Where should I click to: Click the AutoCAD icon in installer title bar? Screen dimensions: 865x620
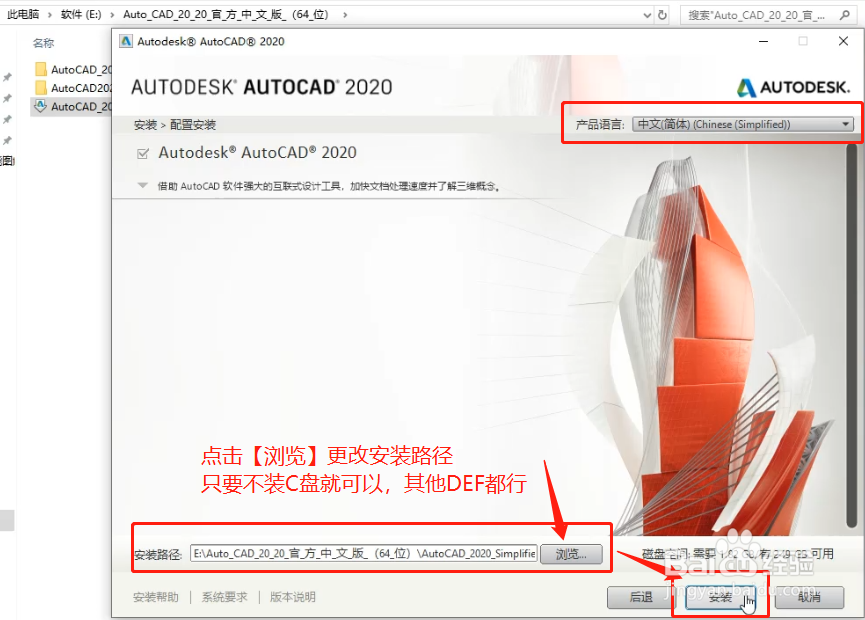click(x=126, y=41)
